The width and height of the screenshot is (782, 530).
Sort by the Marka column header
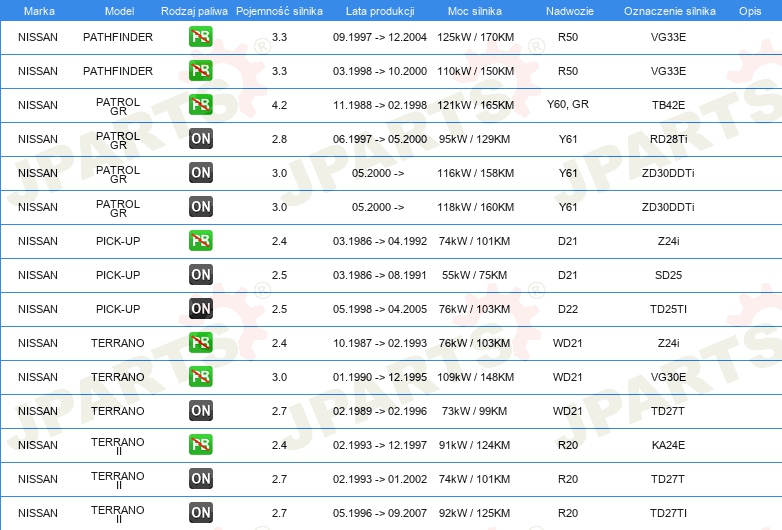(38, 11)
